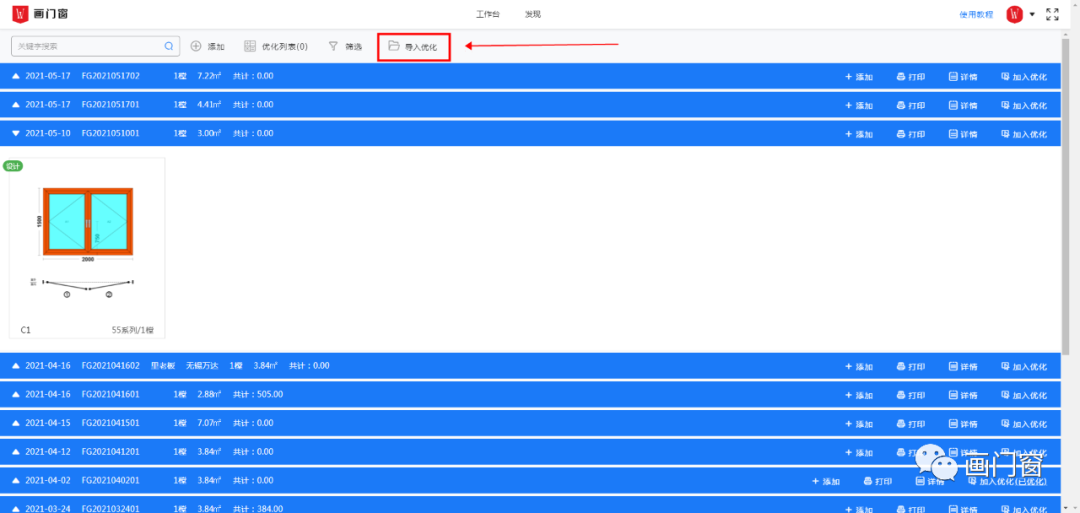Screen dimensions: 1080x513
Task: Open the 使用教程 tutorial link
Action: click(976, 14)
